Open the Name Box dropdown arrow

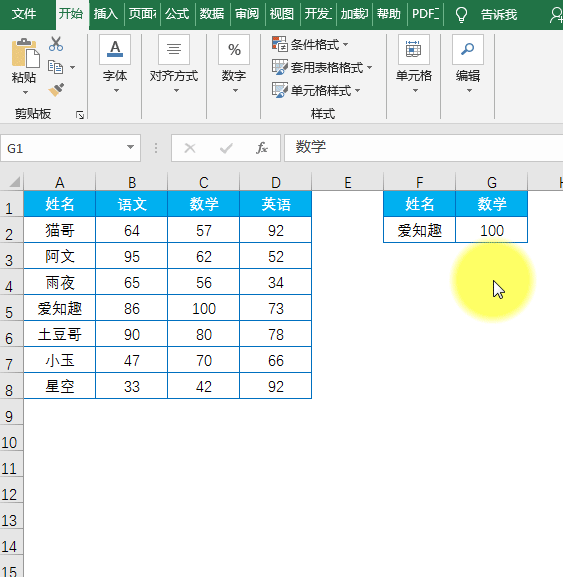point(130,147)
